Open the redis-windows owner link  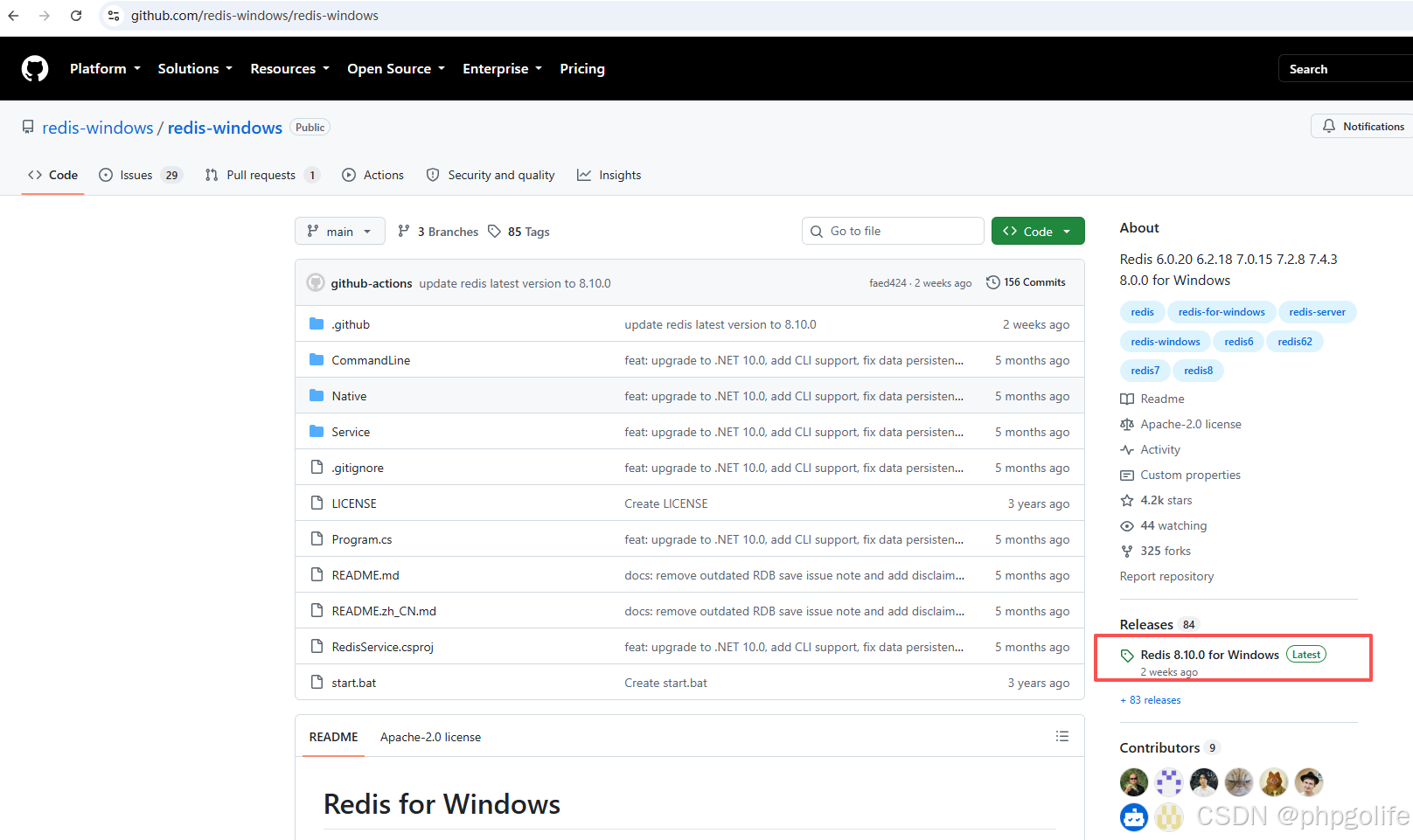(98, 128)
